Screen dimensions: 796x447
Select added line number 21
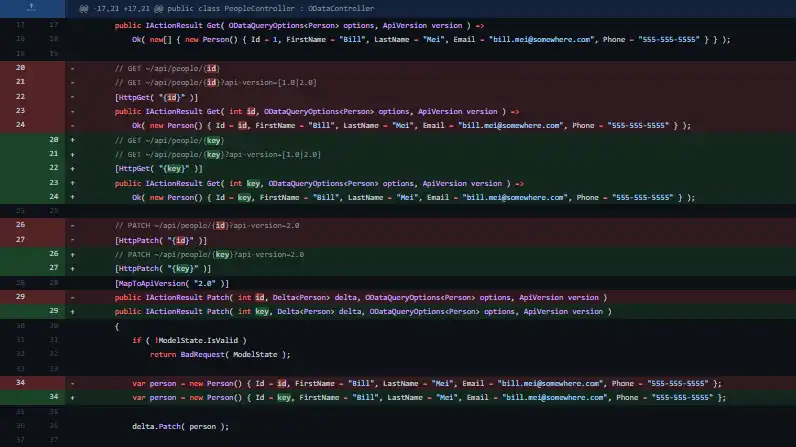pyautogui.click(x=54, y=154)
